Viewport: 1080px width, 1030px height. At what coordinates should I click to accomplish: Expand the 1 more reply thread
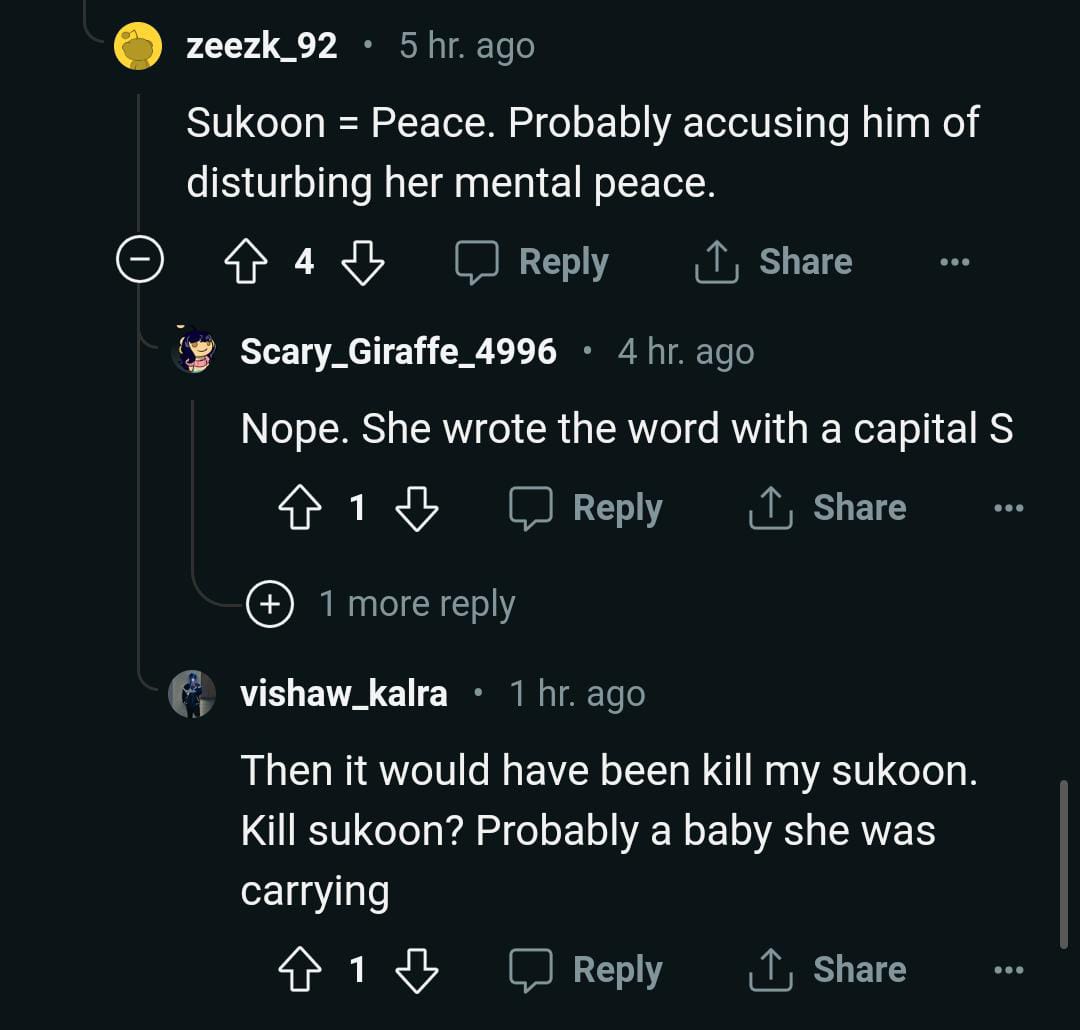pos(270,604)
